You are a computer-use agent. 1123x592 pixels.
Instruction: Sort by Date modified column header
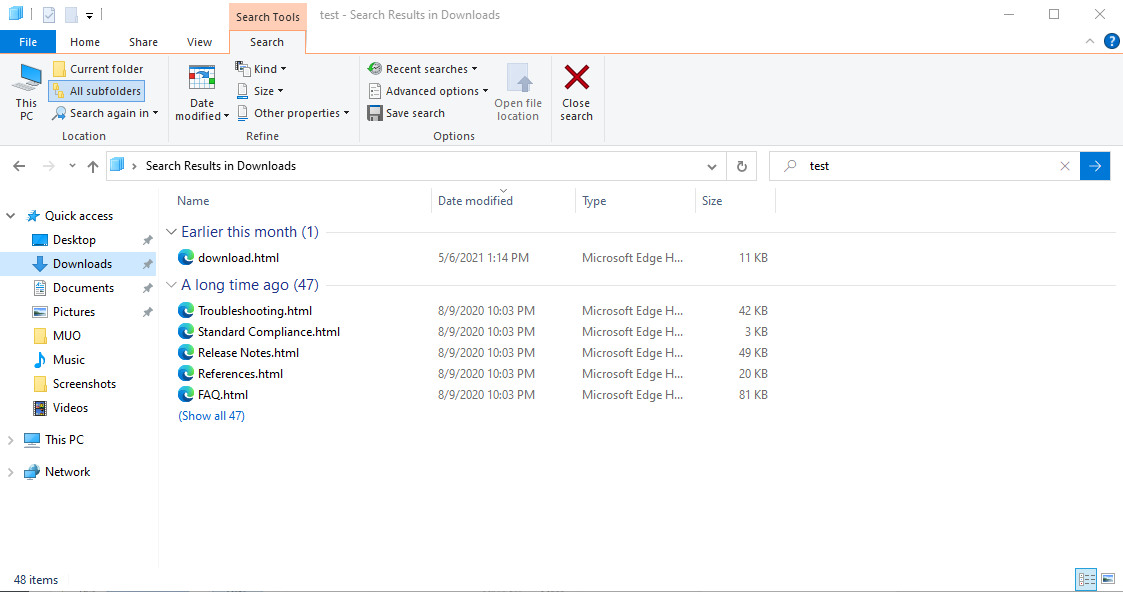(476, 201)
